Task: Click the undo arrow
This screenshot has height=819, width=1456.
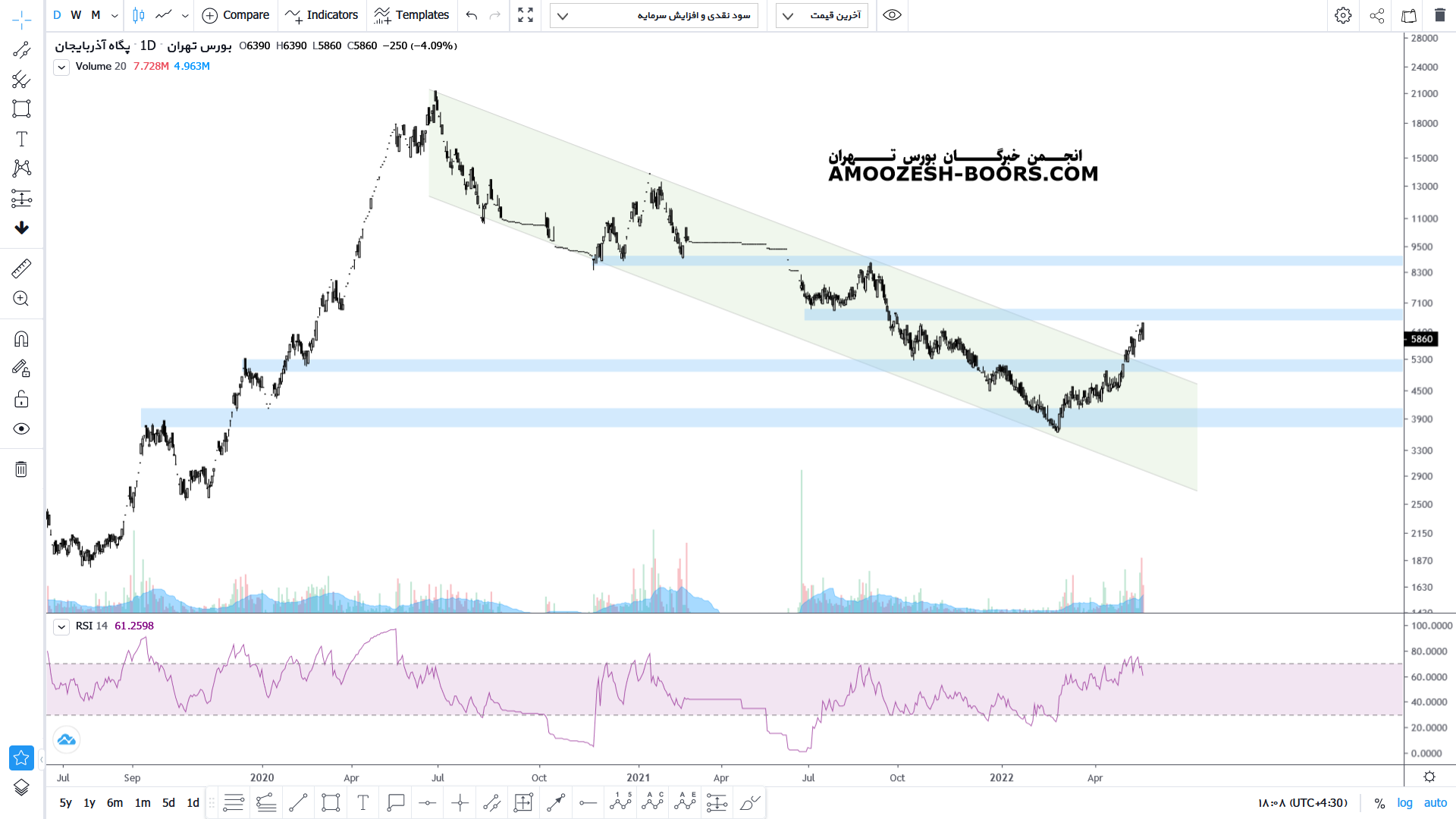Action: pyautogui.click(x=472, y=15)
